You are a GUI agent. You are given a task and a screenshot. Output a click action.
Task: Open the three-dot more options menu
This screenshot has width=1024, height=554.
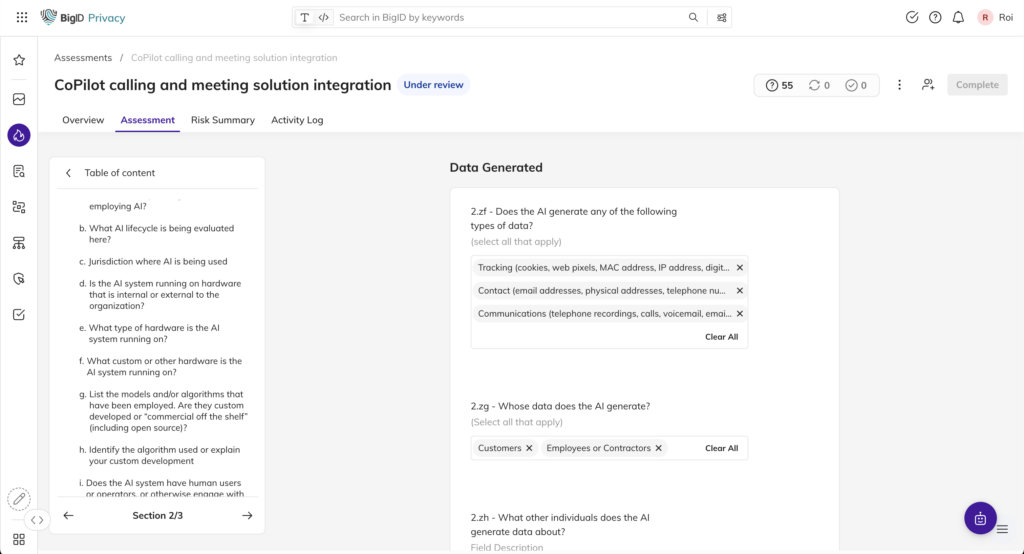pos(899,85)
